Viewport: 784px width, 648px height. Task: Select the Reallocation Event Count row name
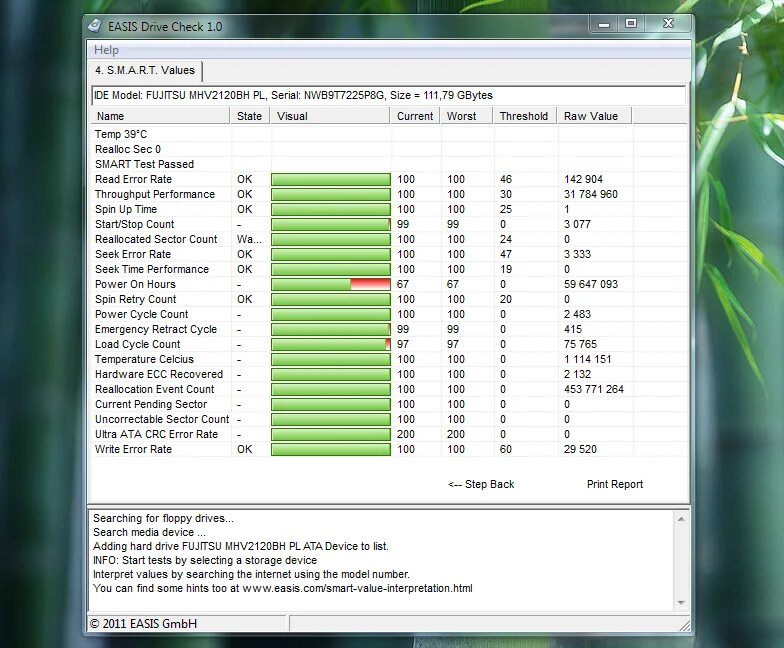pyautogui.click(x=155, y=389)
